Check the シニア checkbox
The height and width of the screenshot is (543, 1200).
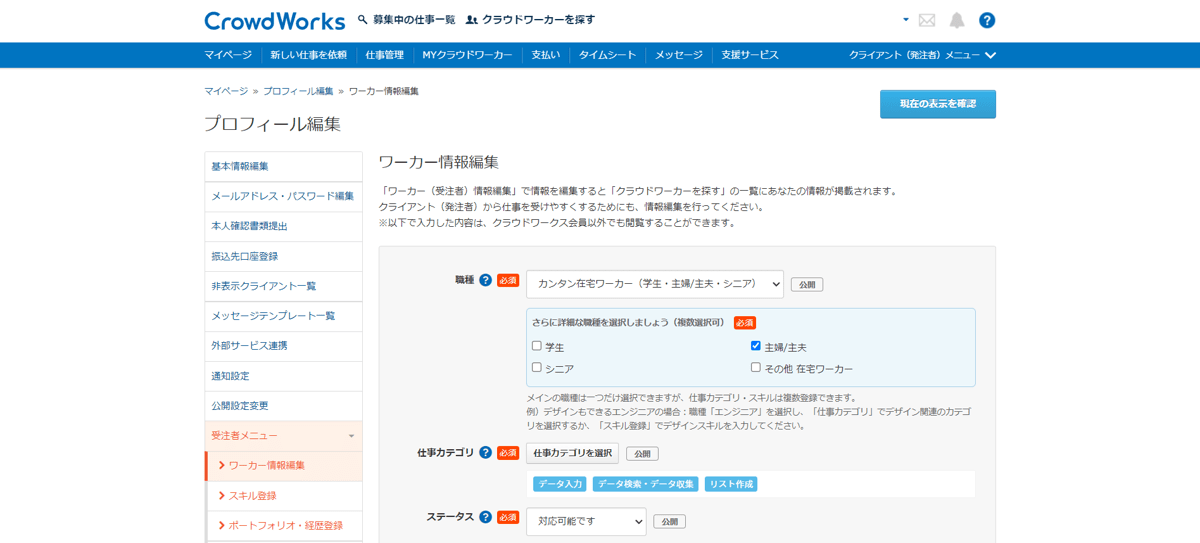pyautogui.click(x=537, y=368)
